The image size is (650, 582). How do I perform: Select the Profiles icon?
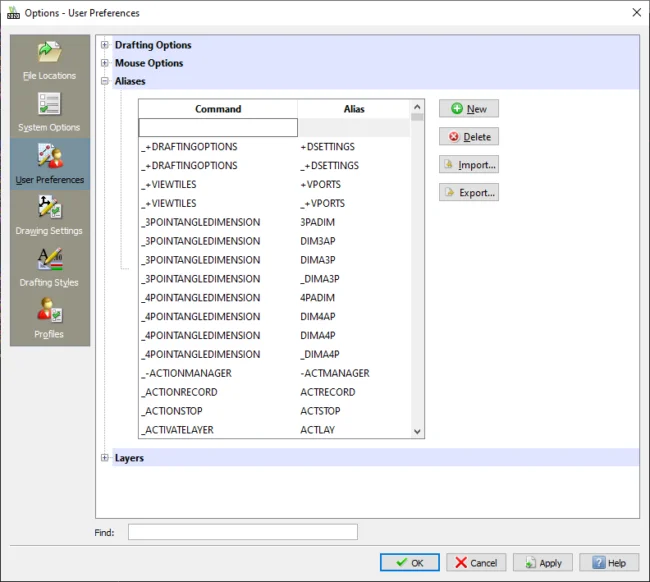[50, 319]
